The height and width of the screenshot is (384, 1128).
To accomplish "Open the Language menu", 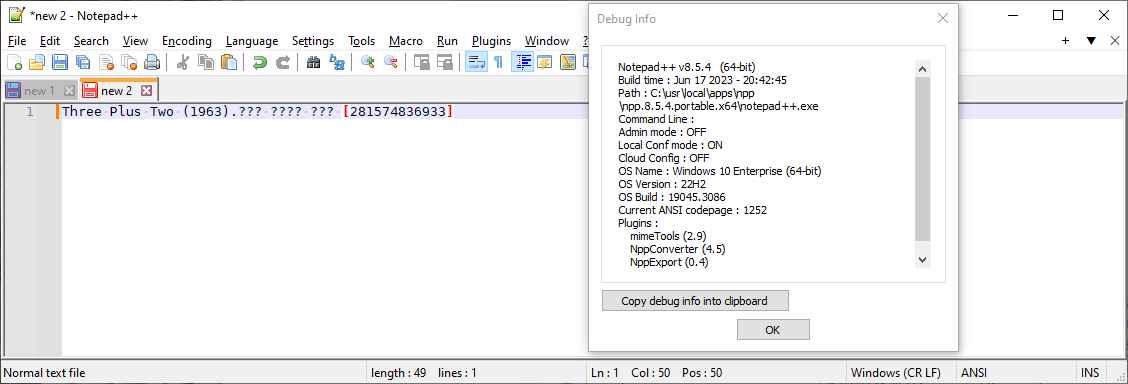I will click(252, 41).
